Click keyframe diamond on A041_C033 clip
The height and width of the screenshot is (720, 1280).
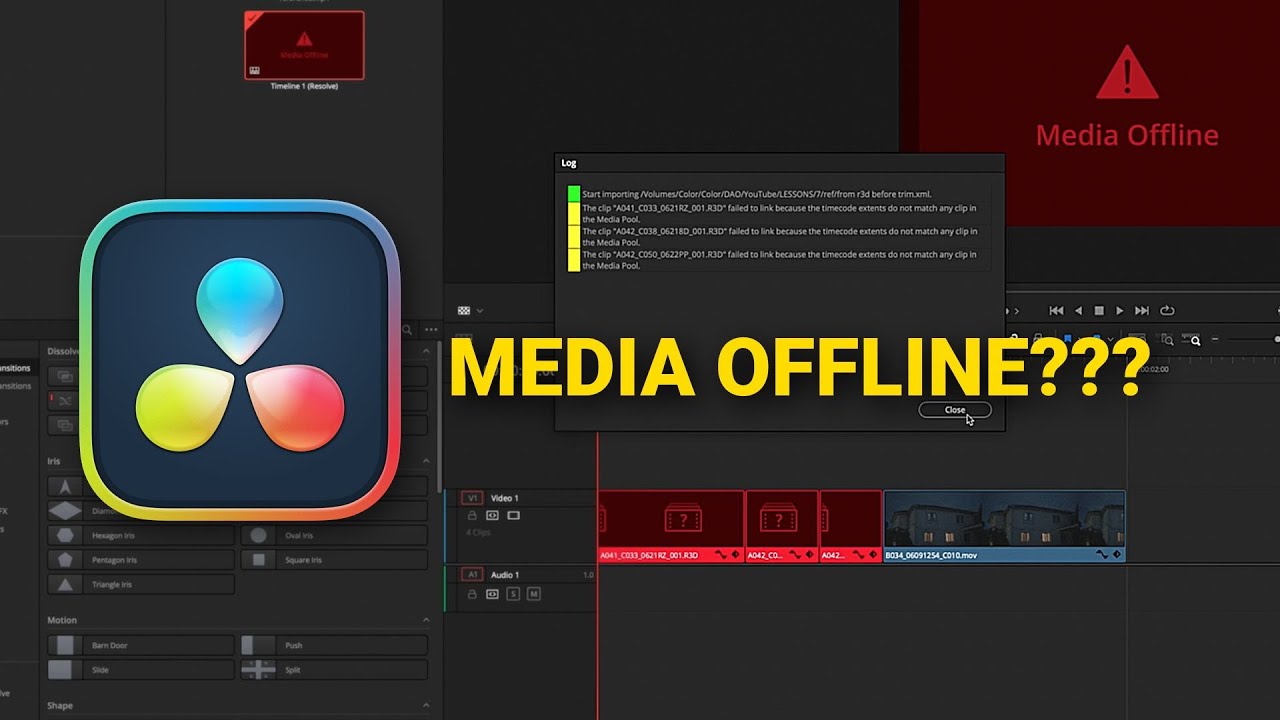[736, 554]
